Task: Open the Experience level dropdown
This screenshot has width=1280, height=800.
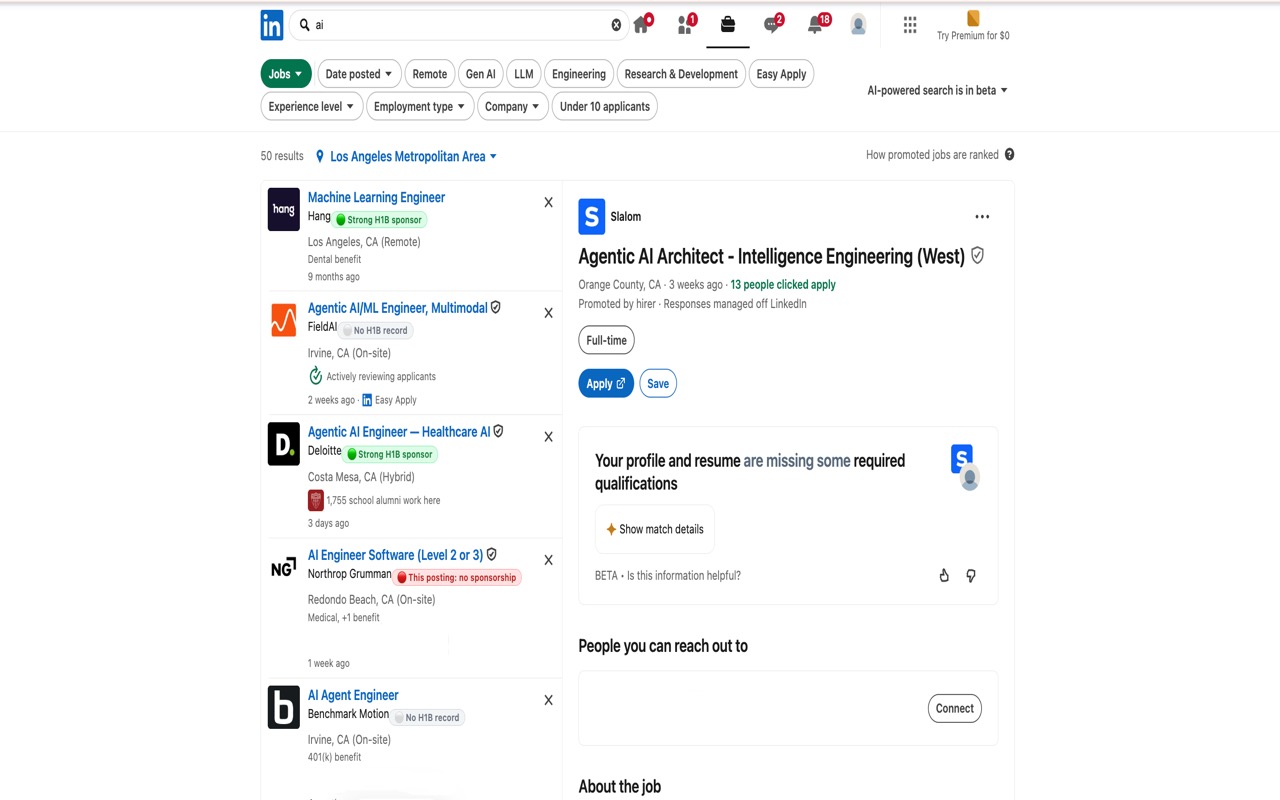Action: pos(311,106)
